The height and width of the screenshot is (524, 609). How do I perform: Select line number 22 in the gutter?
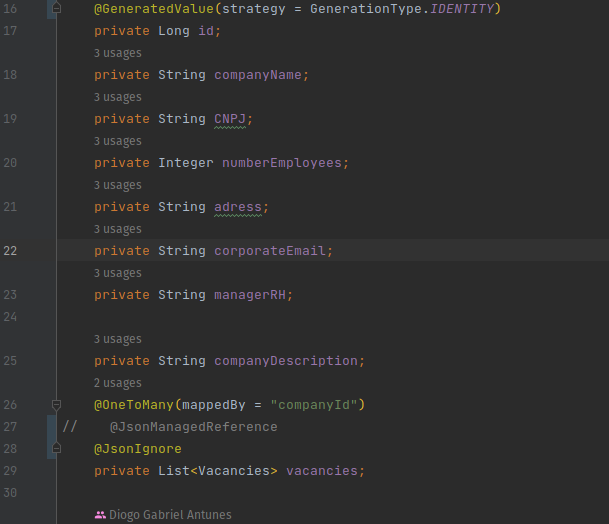pyautogui.click(x=10, y=251)
